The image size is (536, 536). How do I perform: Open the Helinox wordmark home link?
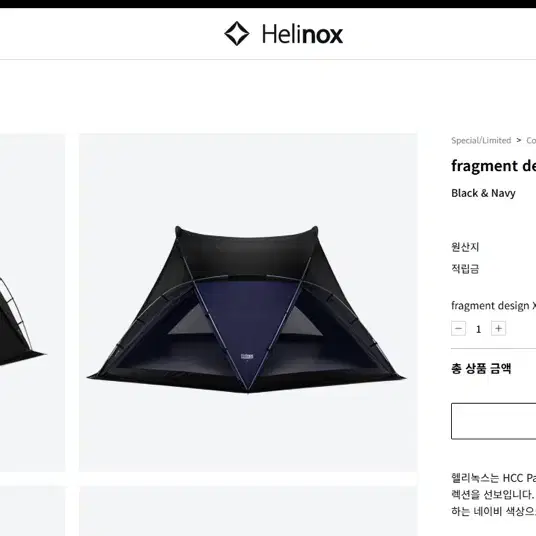click(302, 34)
